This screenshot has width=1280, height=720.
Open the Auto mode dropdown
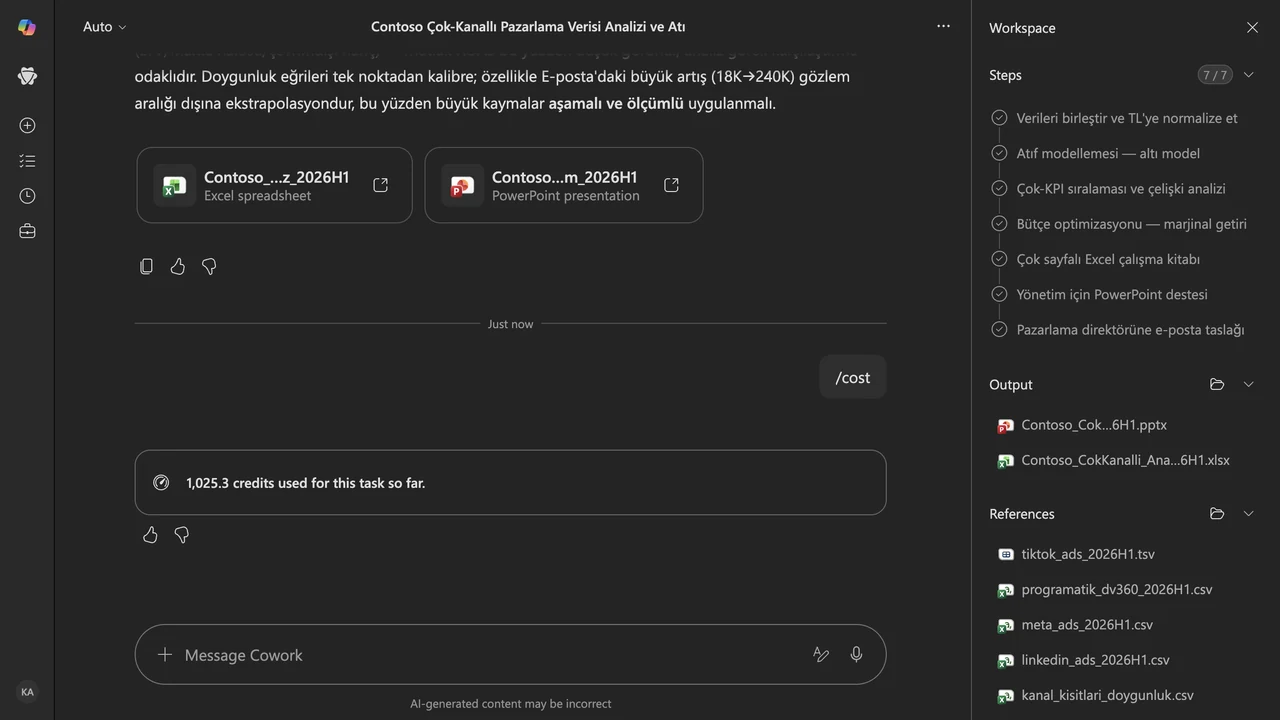[x=105, y=27]
